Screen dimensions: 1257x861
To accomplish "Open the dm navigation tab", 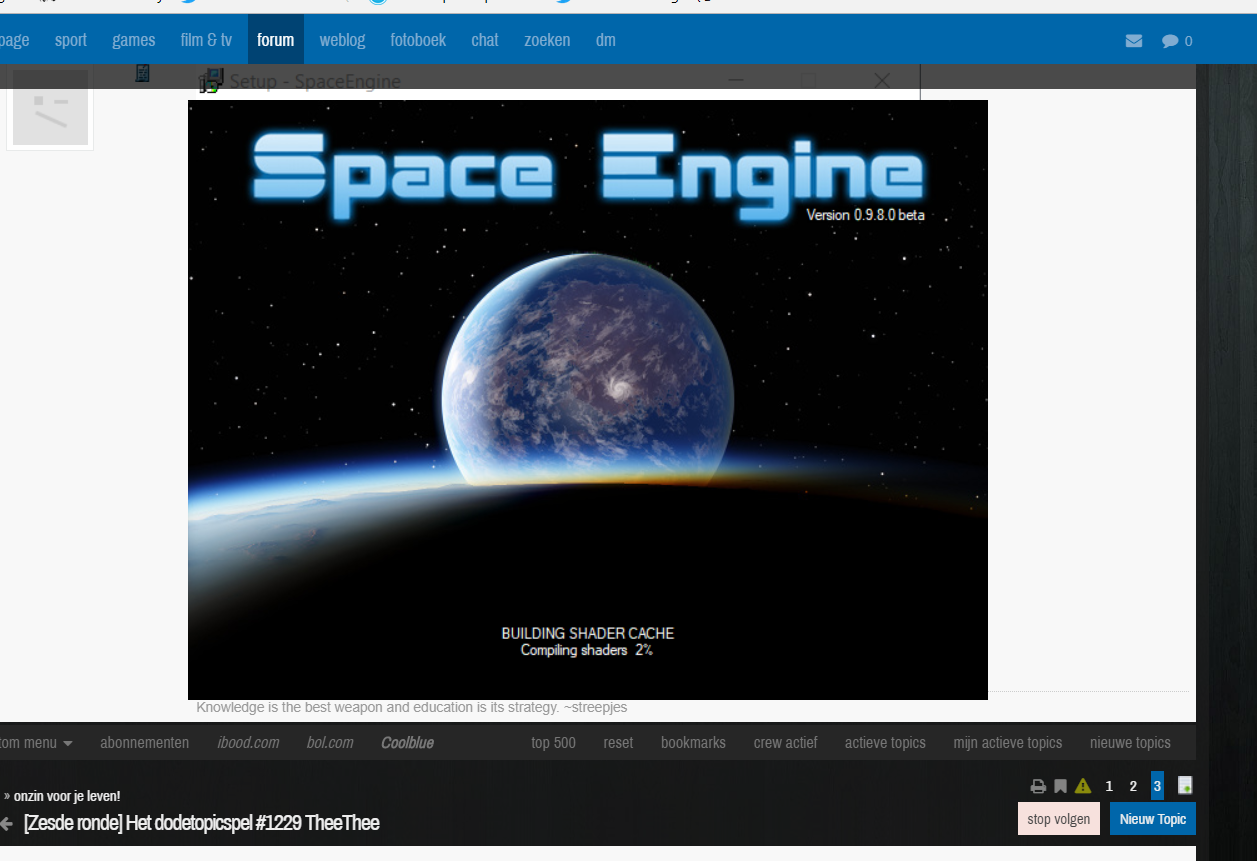I will pyautogui.click(x=606, y=40).
